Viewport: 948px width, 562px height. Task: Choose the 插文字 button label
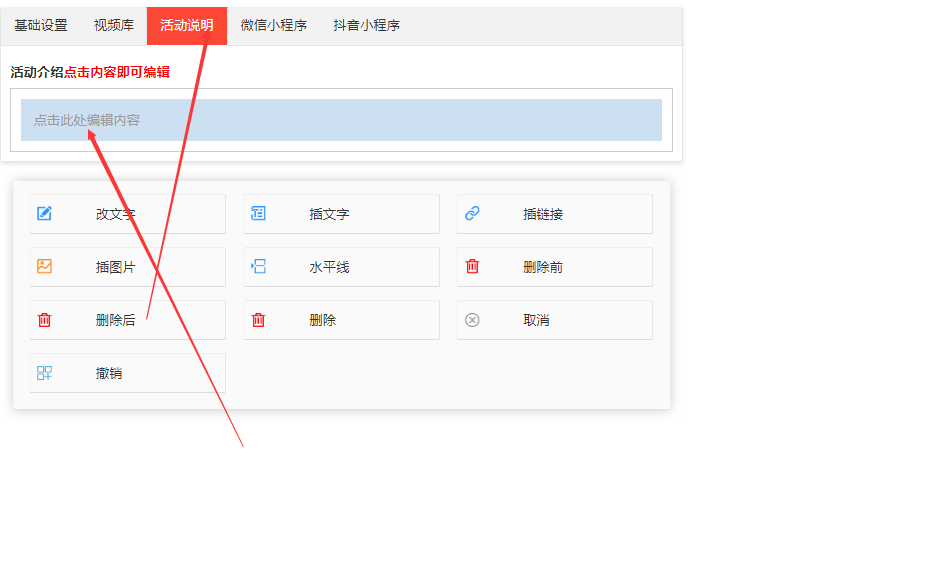coord(330,214)
